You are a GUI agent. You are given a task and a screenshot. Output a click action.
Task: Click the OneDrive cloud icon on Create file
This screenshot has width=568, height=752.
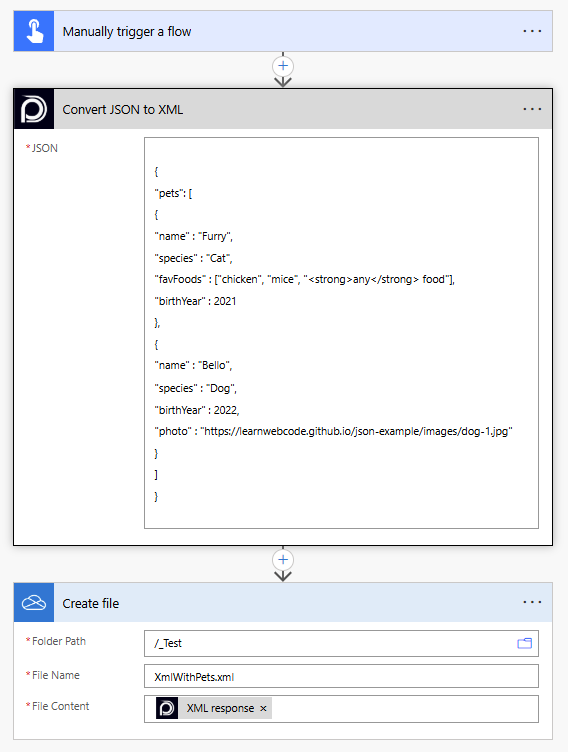[34, 603]
